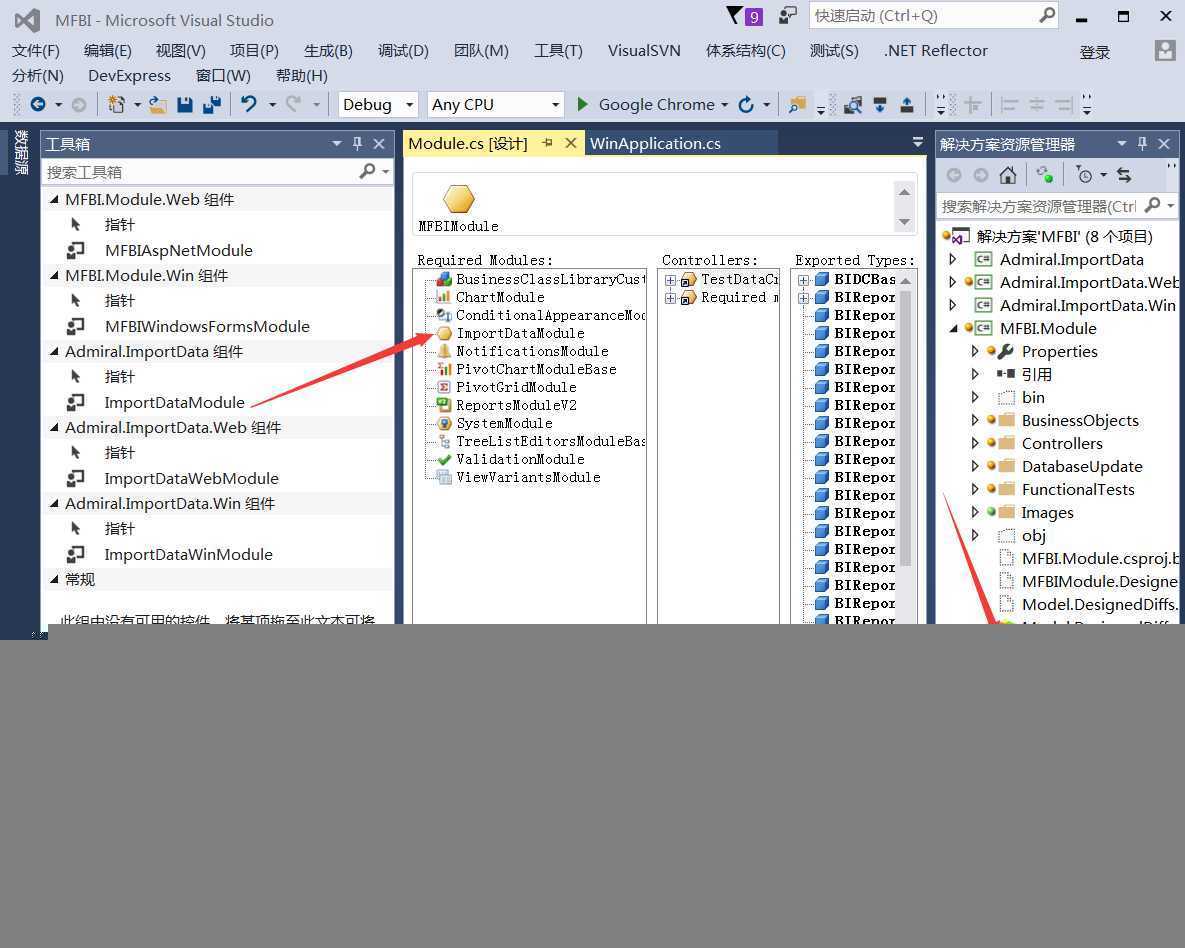Screen dimensions: 1185x948
Task: Open the Controllers folder in Solution Explorer
Action: coord(1061,444)
